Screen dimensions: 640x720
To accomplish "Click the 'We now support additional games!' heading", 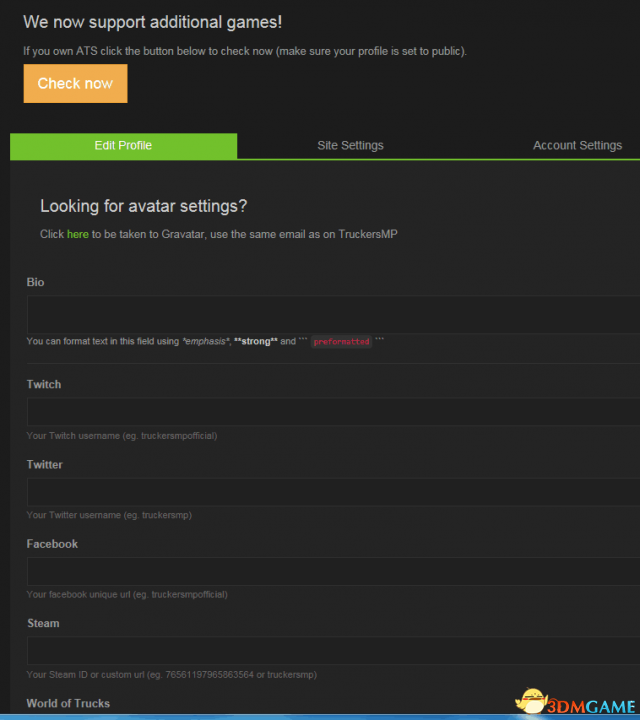I will pos(152,22).
